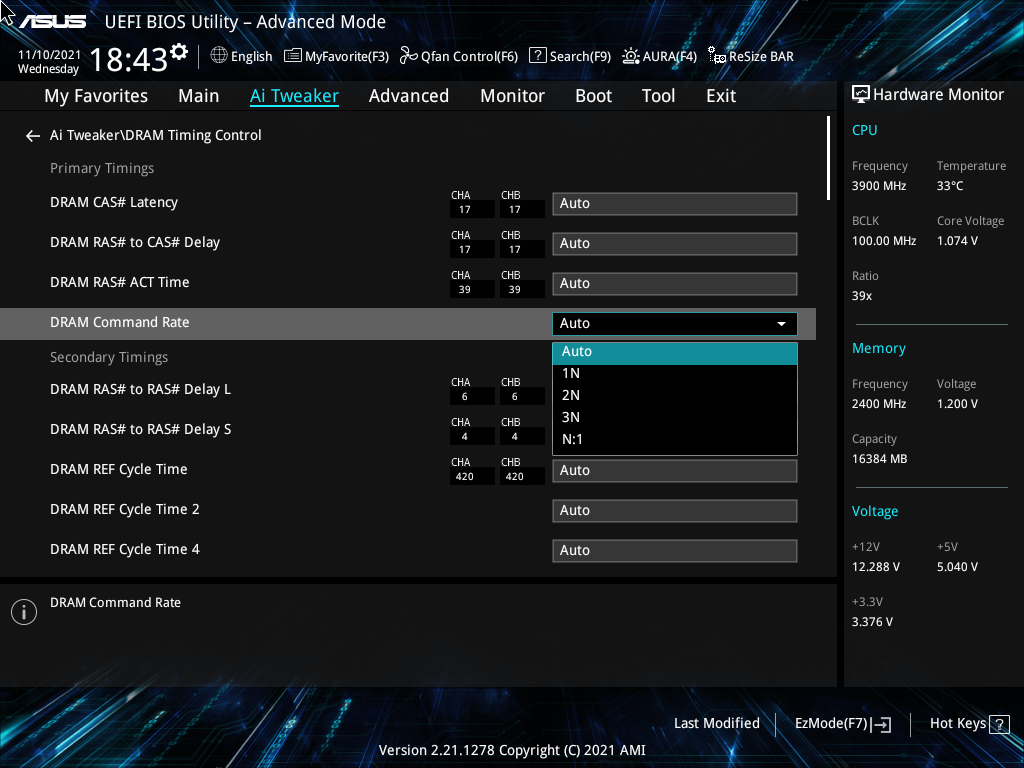Open the Exit tab
Image resolution: width=1024 pixels, height=768 pixels.
[x=721, y=96]
